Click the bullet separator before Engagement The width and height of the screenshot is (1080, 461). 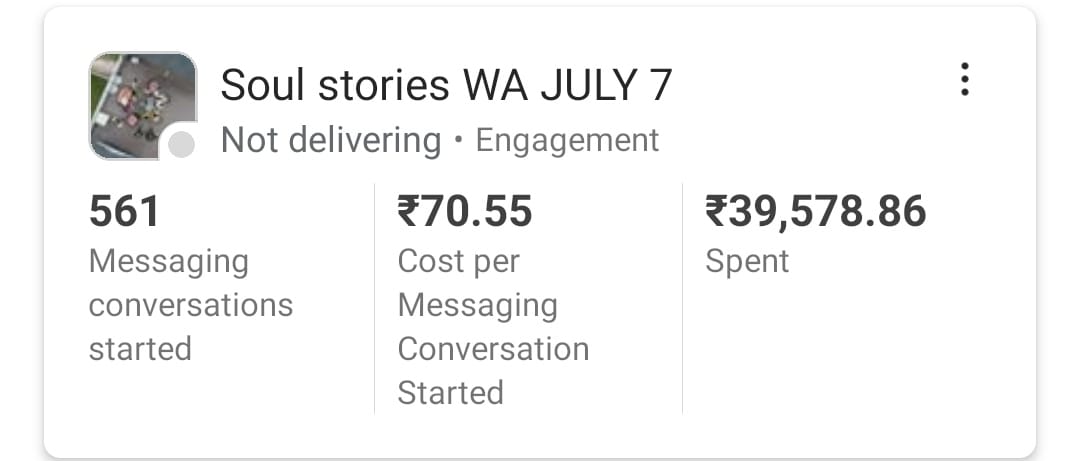[458, 141]
